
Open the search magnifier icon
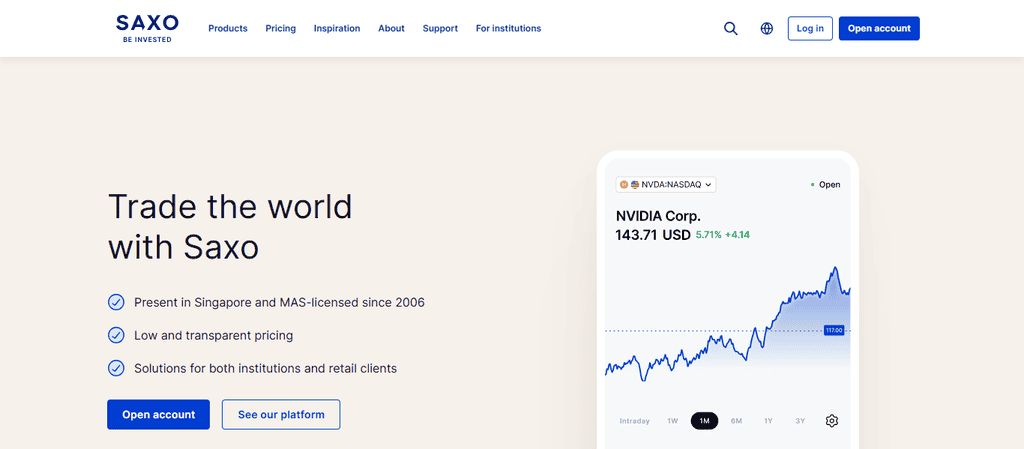pyautogui.click(x=731, y=29)
